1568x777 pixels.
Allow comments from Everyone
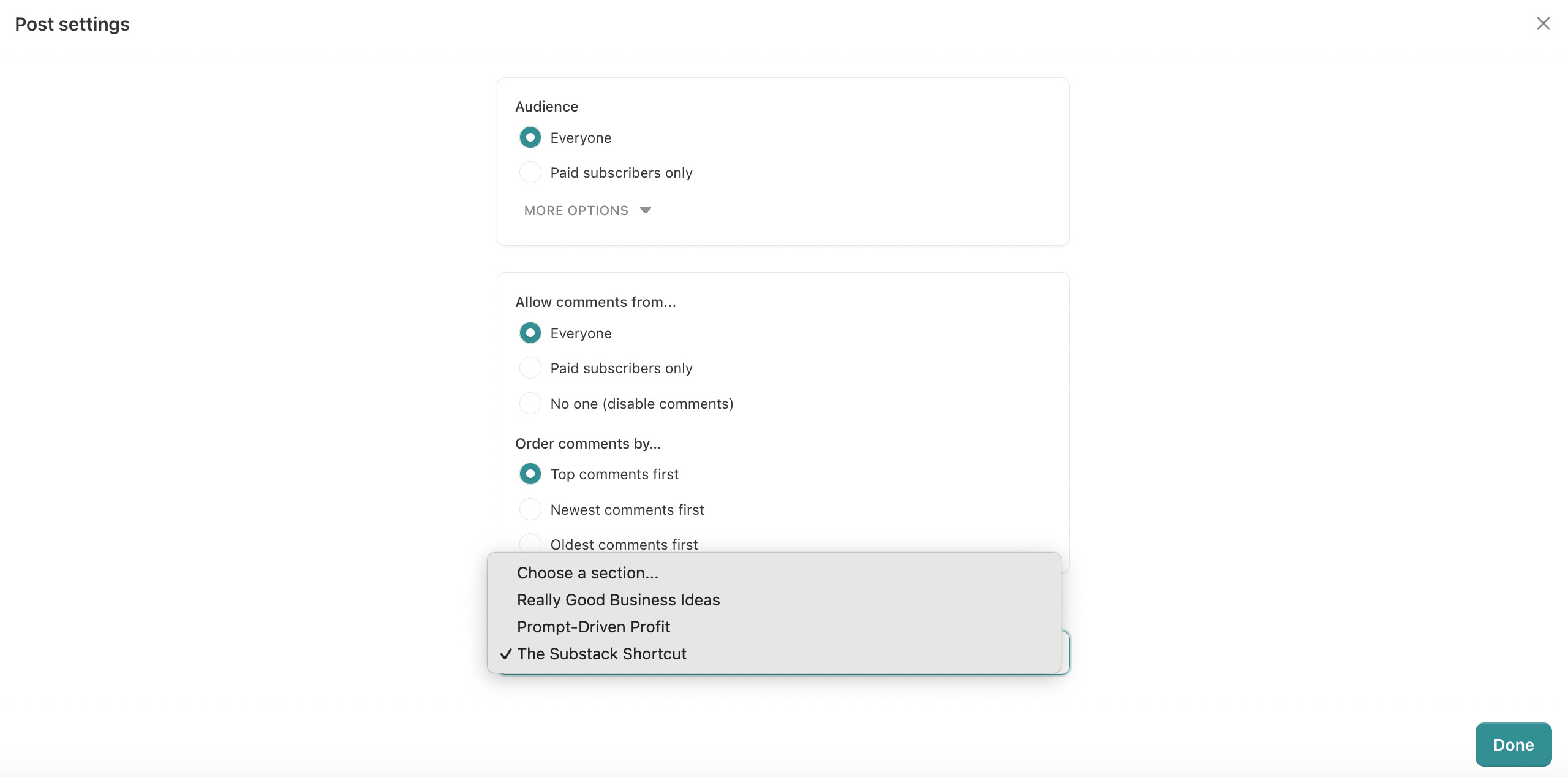(x=530, y=333)
